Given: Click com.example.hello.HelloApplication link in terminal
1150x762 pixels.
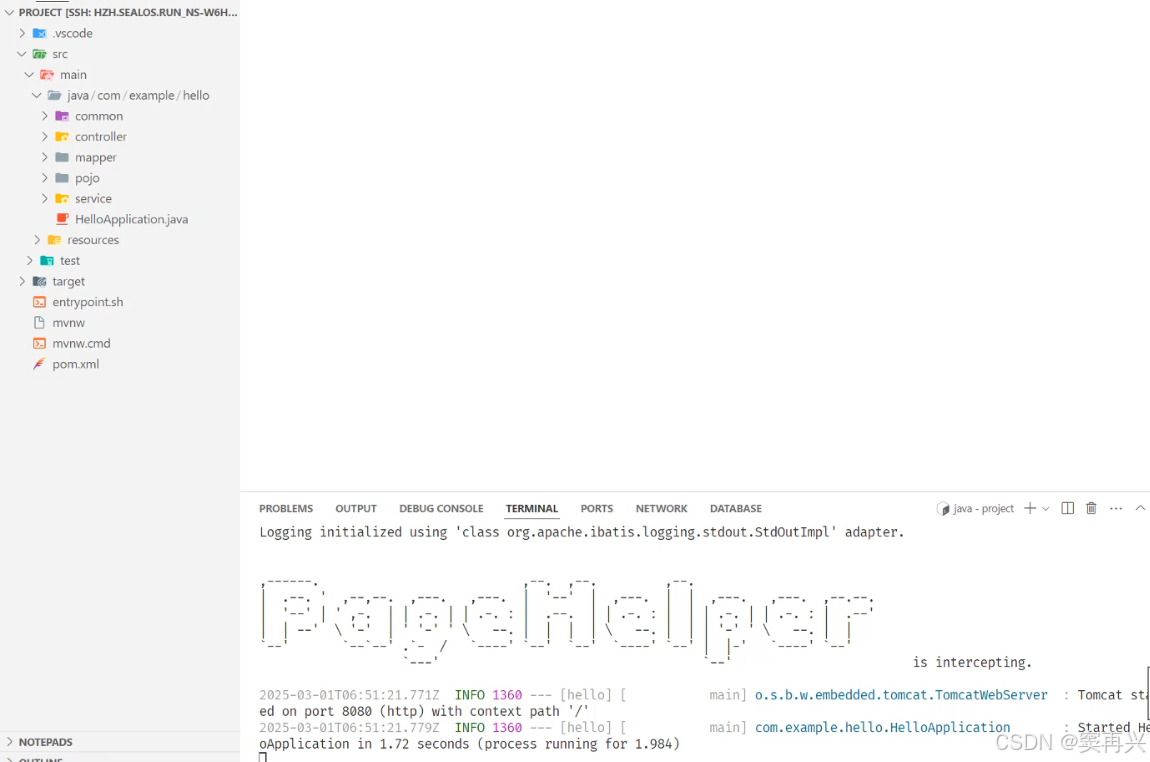Looking at the screenshot, I should pos(882,727).
